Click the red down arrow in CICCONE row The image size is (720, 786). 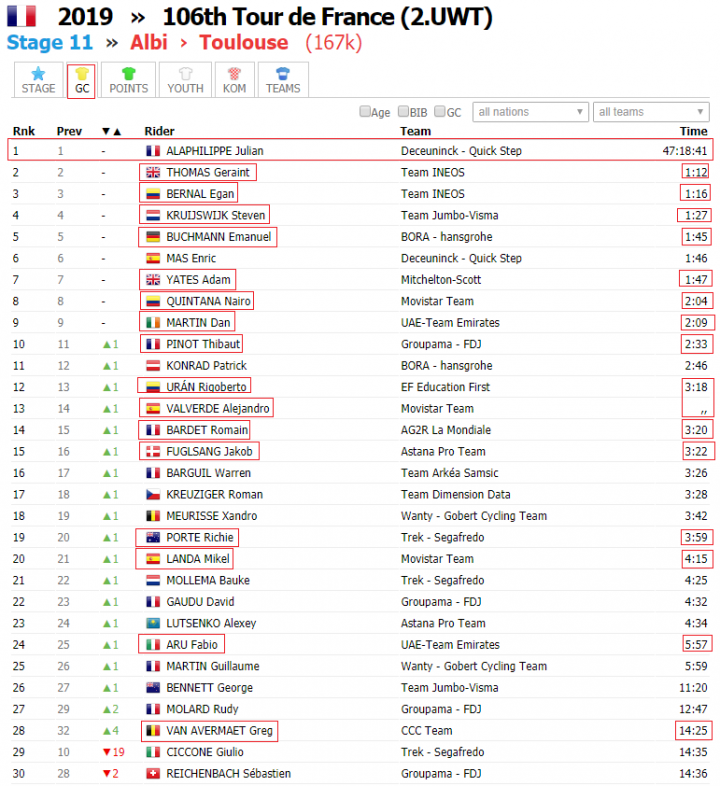[x=106, y=752]
